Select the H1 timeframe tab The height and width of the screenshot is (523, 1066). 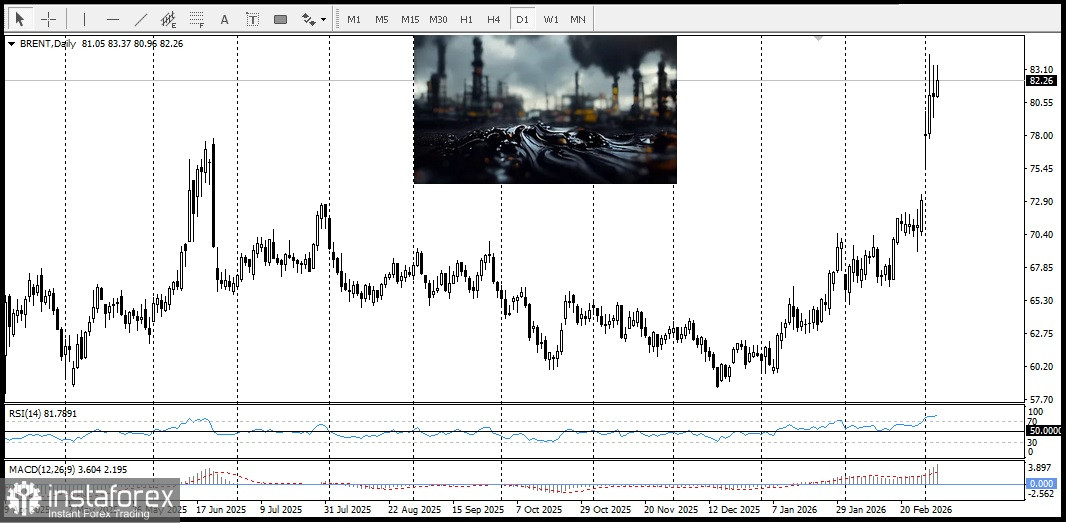(x=466, y=19)
